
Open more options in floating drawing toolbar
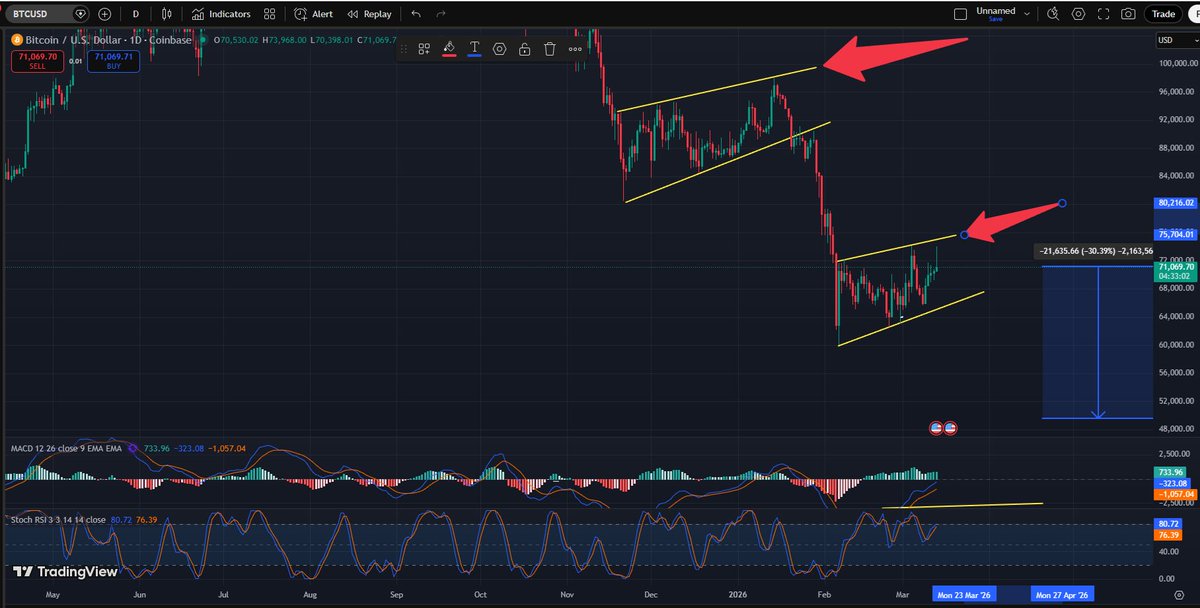point(574,48)
